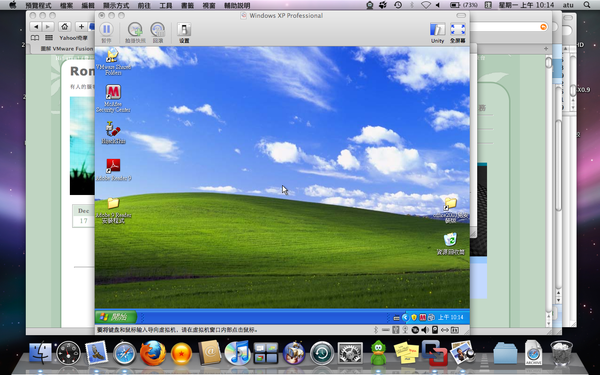The image size is (600, 375).
Task: Open the volume control in menu bar
Action: (x=438, y=5)
